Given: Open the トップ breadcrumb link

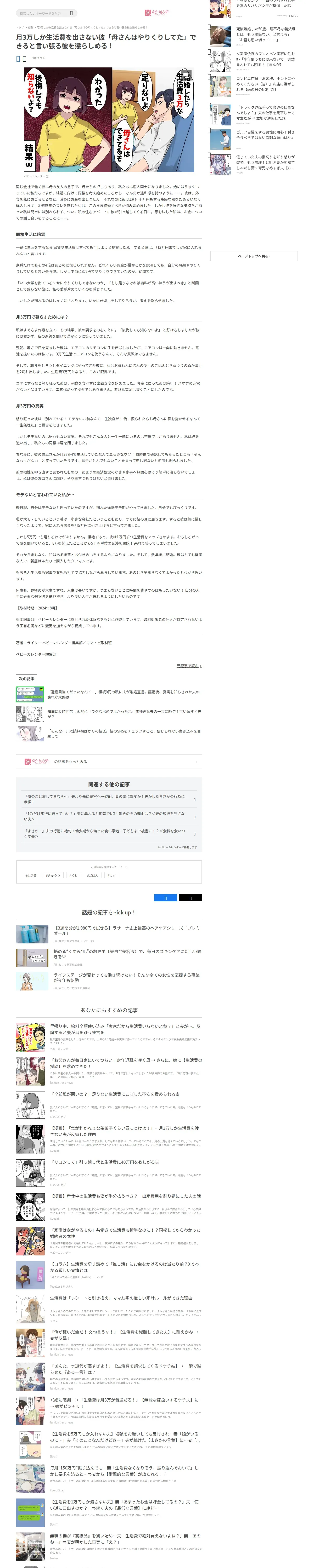Looking at the screenshot, I should click(20, 27).
